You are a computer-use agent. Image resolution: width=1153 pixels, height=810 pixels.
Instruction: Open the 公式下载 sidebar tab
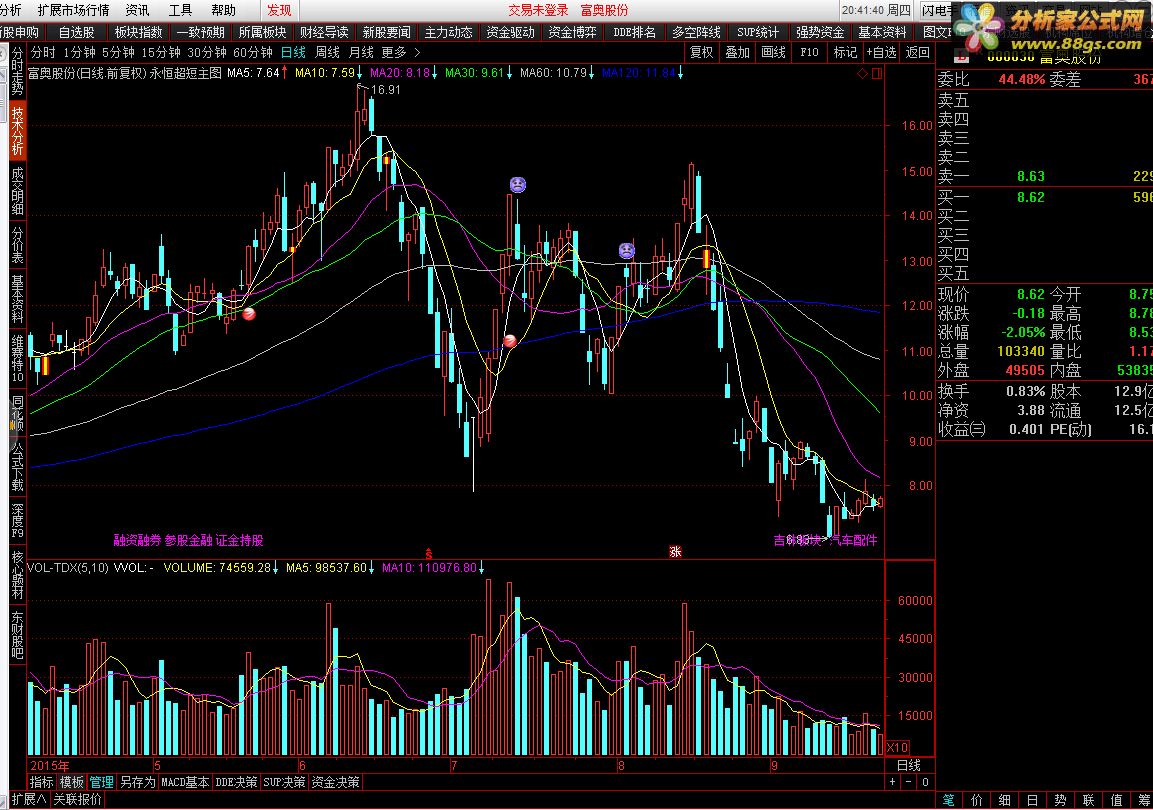(18, 467)
